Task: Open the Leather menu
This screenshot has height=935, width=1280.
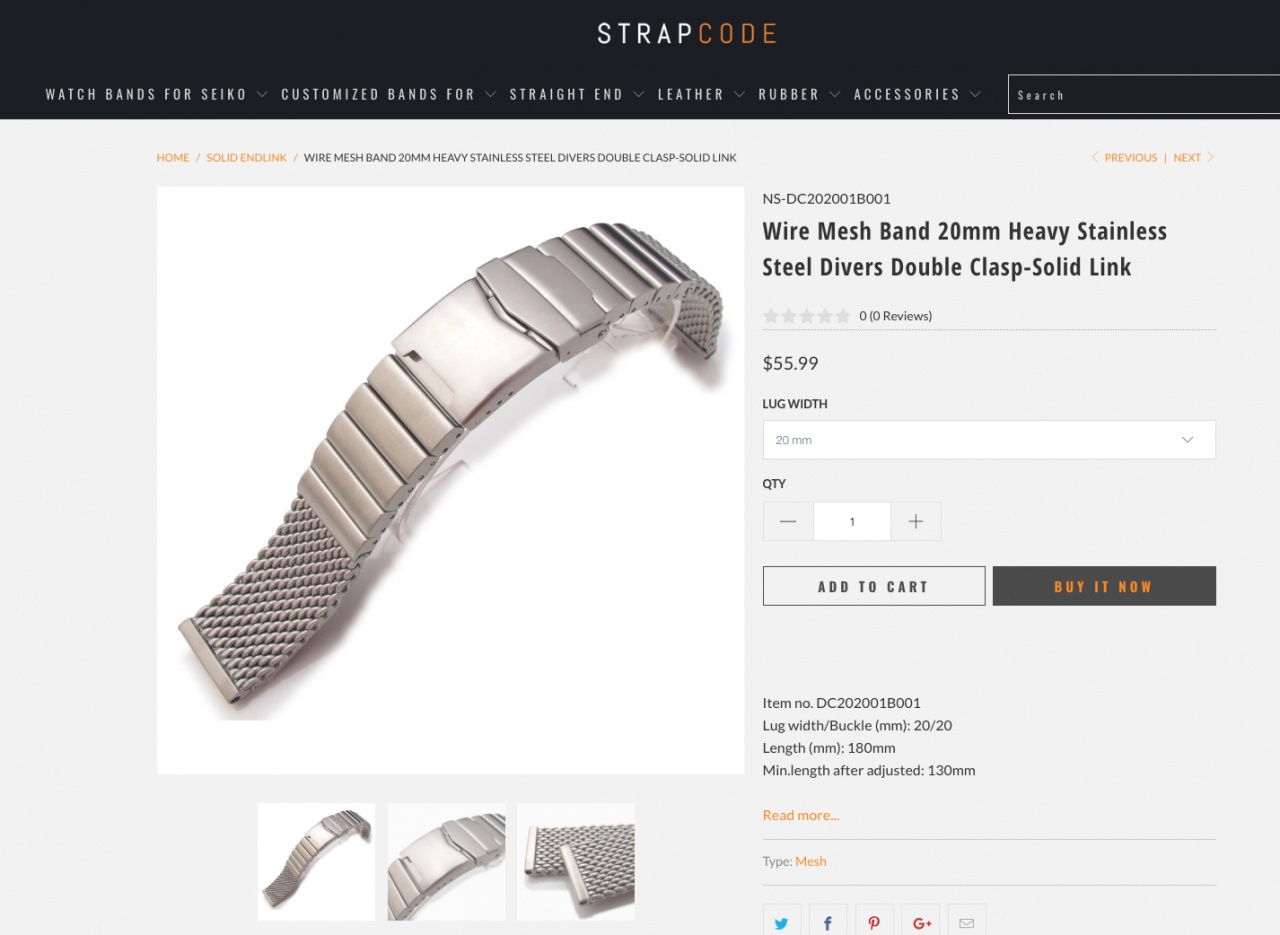Action: 701,94
